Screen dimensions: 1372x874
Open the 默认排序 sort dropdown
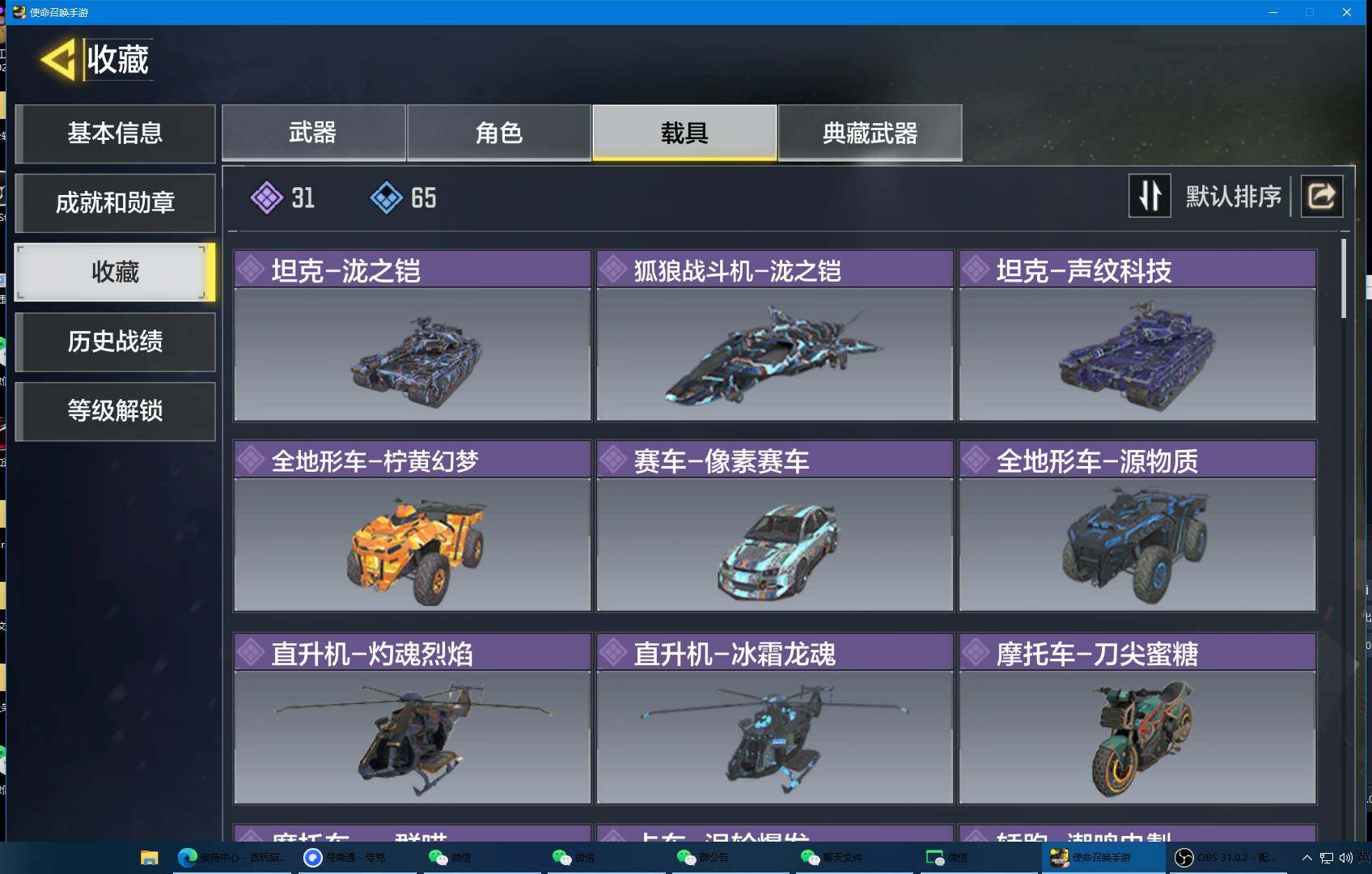point(1233,197)
